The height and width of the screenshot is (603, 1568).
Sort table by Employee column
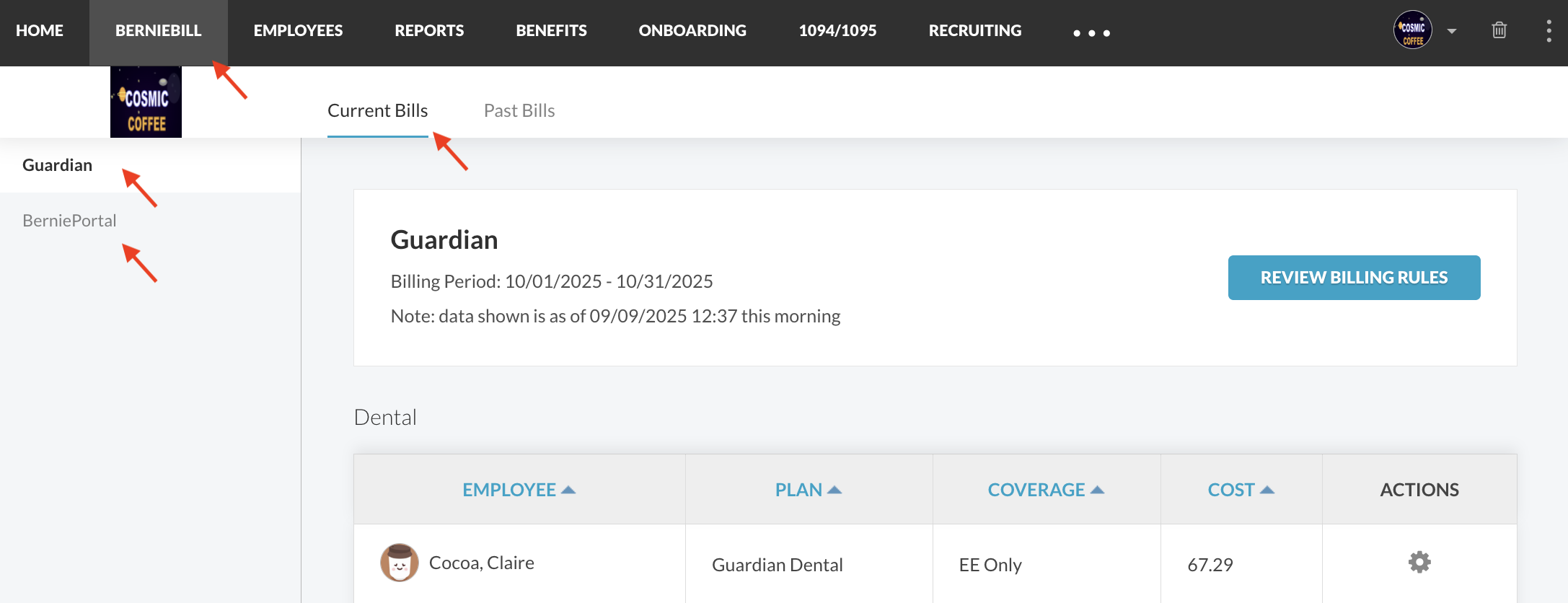pos(519,490)
